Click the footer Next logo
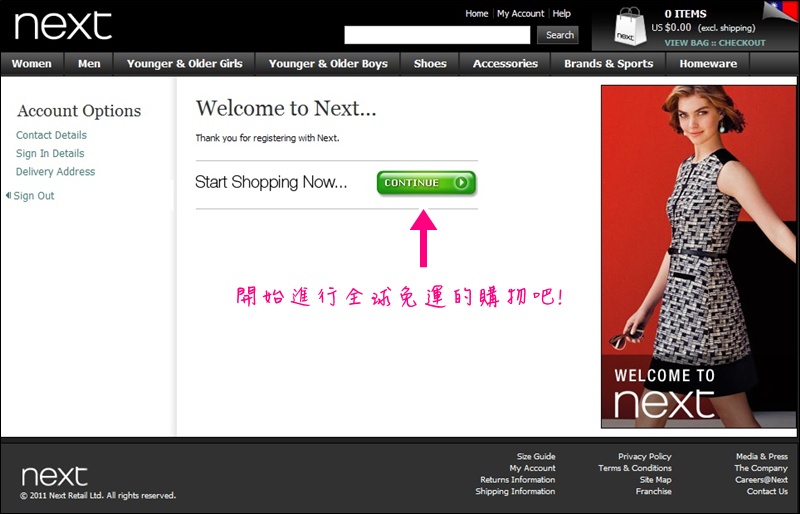800x514 pixels. click(54, 476)
